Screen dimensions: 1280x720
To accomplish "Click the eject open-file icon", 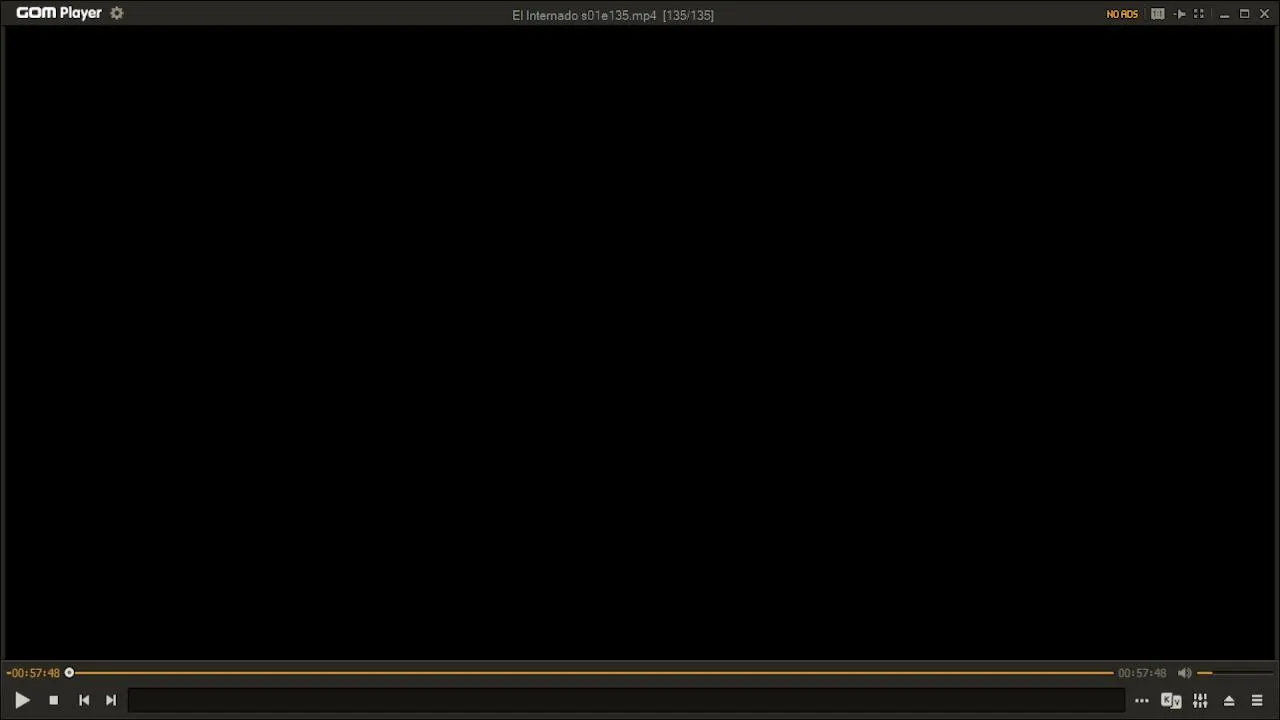I will click(1229, 701).
